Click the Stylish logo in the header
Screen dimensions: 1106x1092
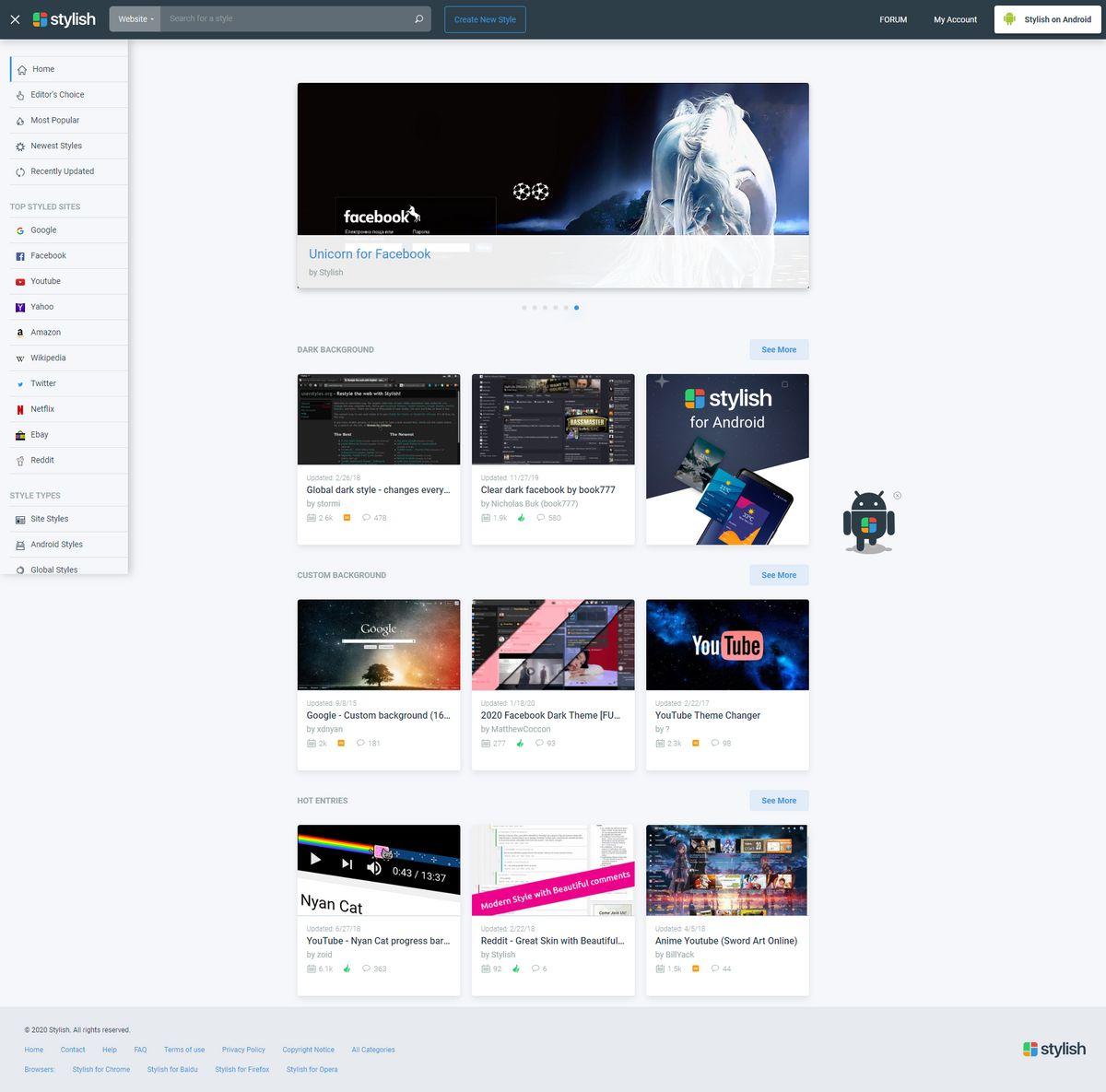(x=65, y=19)
